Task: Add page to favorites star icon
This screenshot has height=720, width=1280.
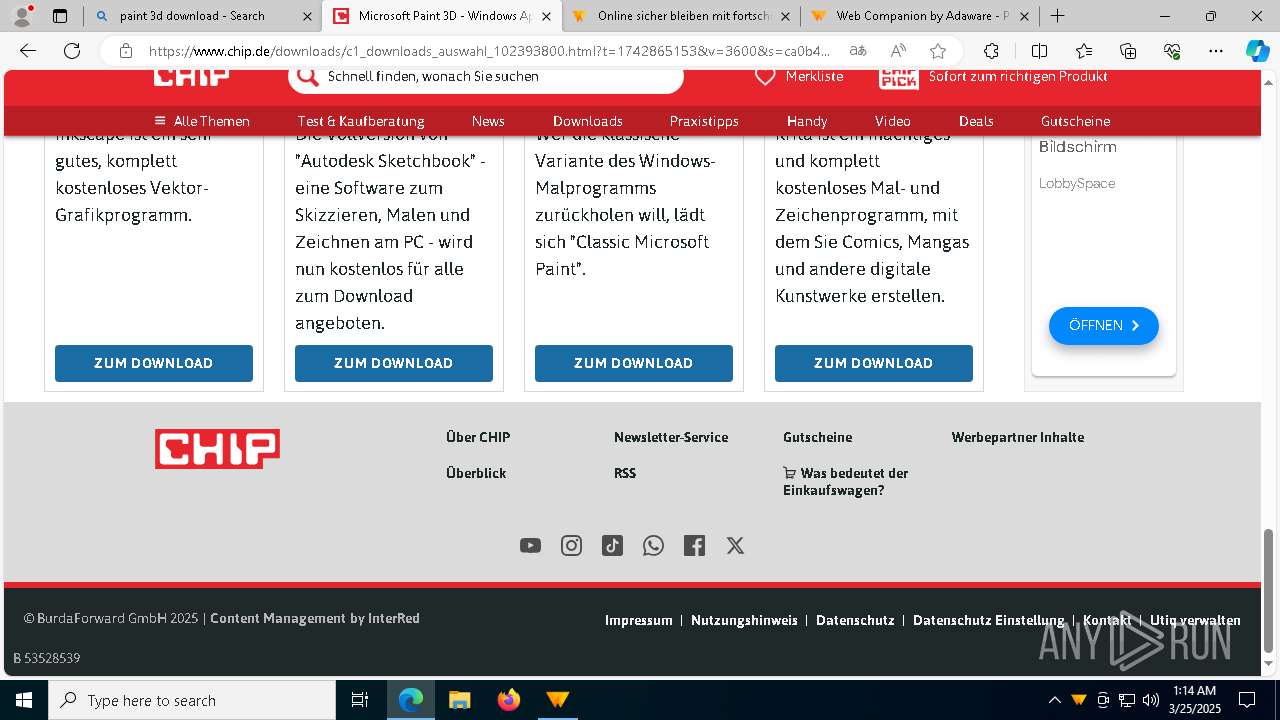Action: click(x=938, y=51)
